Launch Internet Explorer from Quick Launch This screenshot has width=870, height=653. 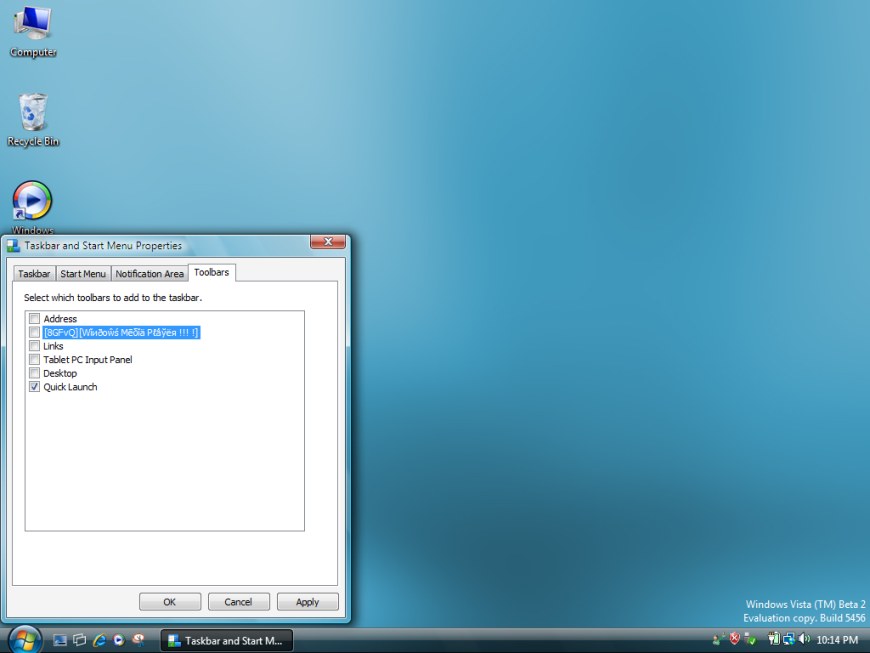point(99,640)
